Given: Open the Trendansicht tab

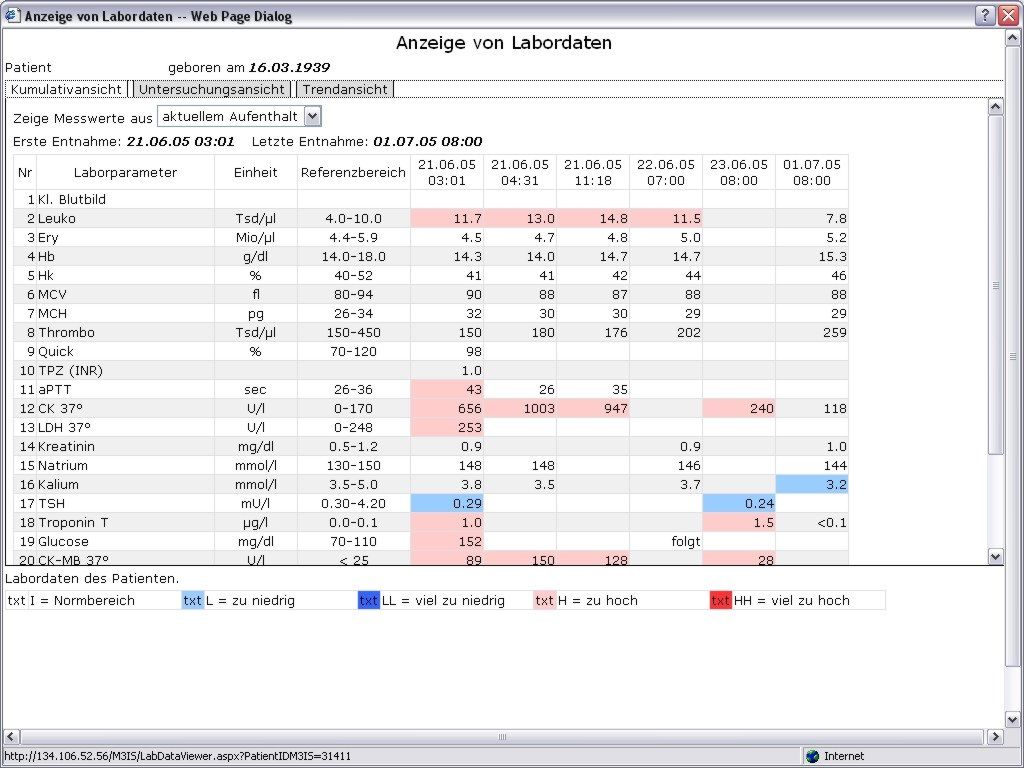Looking at the screenshot, I should pyautogui.click(x=345, y=89).
